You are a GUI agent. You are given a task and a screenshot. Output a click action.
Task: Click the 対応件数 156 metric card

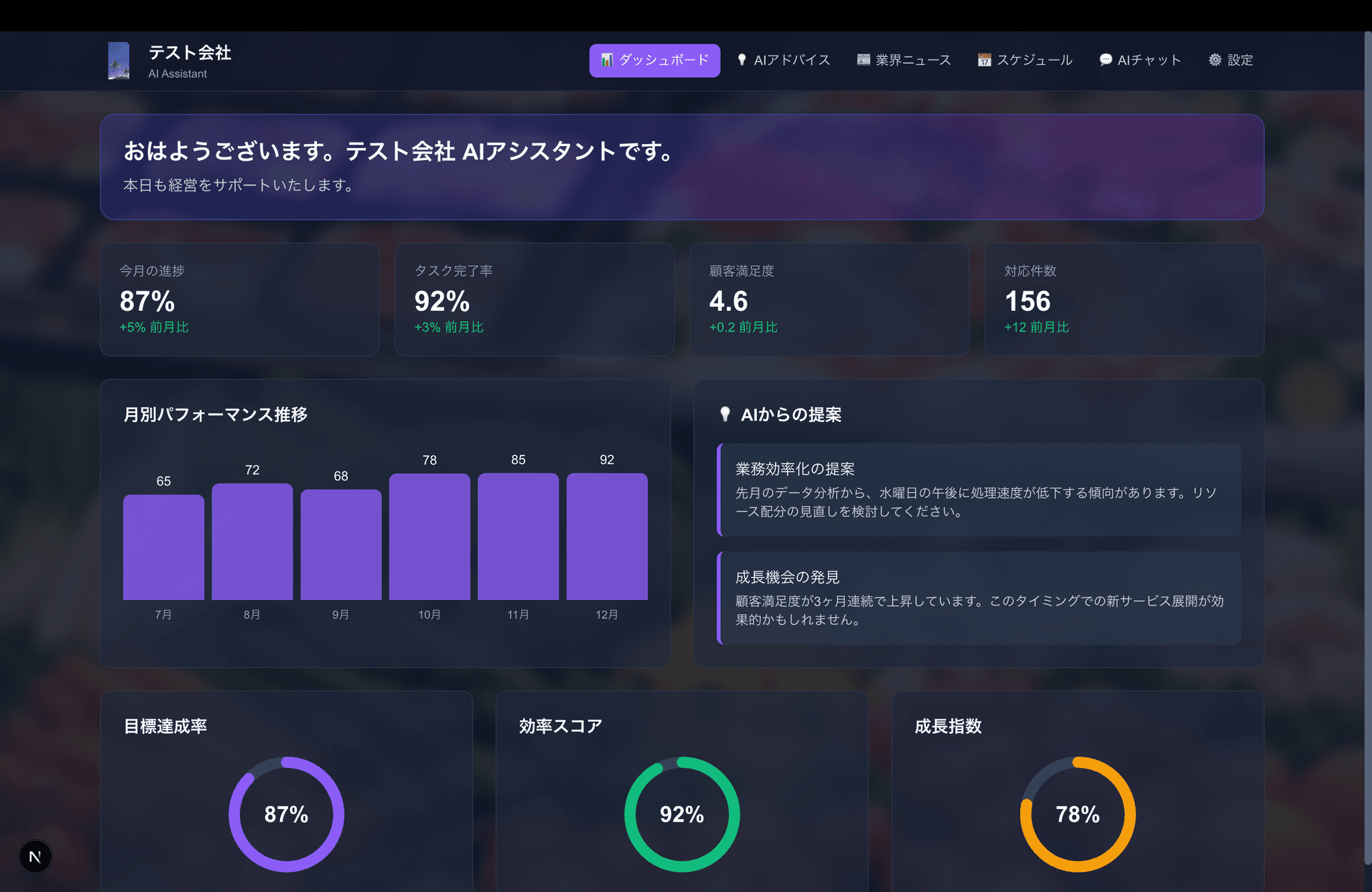1124,299
